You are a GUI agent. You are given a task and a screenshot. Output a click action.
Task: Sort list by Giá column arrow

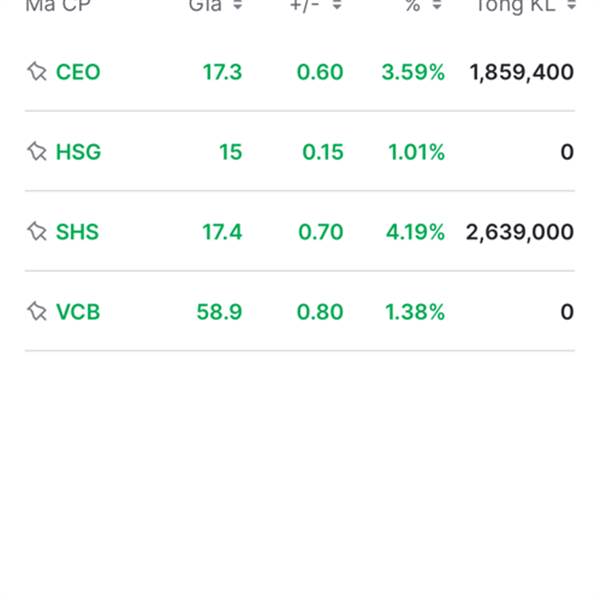tap(237, 6)
